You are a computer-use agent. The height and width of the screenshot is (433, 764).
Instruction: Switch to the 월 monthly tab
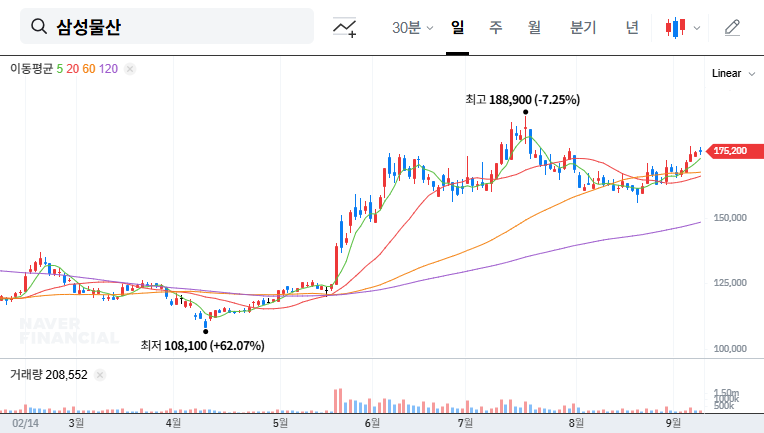point(535,27)
